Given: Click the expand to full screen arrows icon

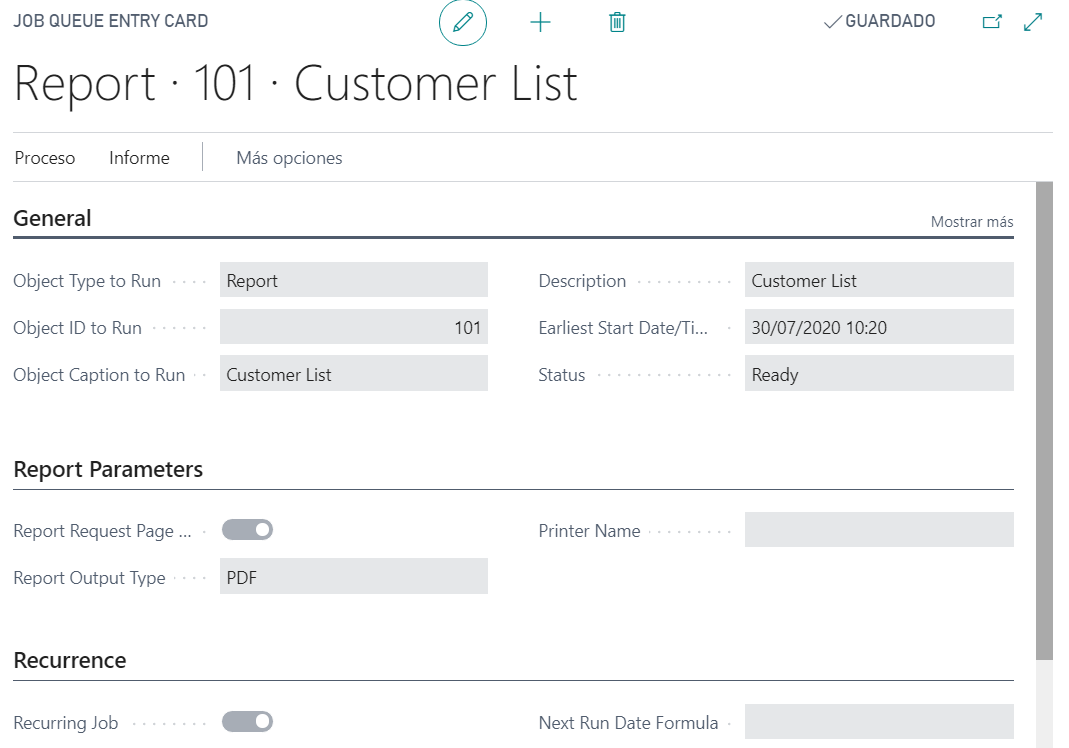Looking at the screenshot, I should 1033,22.
